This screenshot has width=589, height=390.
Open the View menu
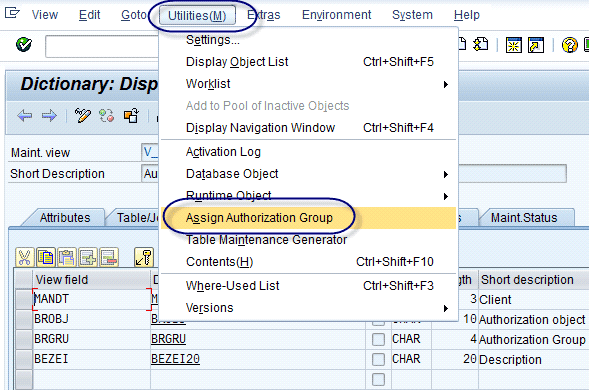(x=45, y=15)
